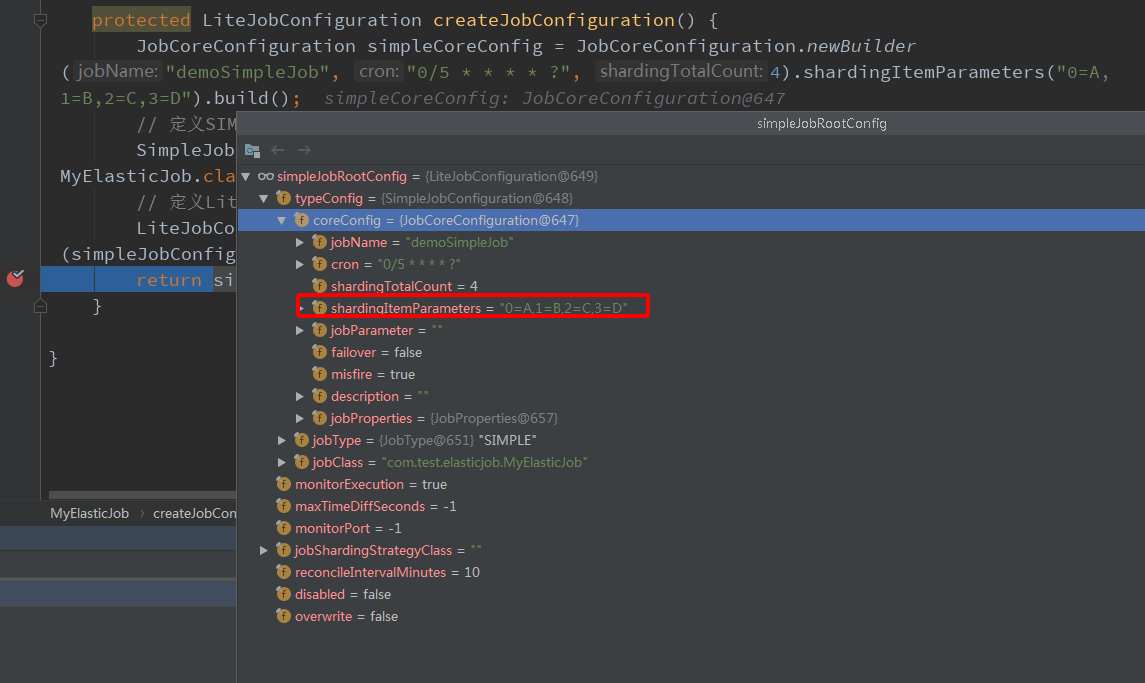Click the field icon beside monitorPort
Image resolution: width=1145 pixels, height=683 pixels.
pos(283,527)
